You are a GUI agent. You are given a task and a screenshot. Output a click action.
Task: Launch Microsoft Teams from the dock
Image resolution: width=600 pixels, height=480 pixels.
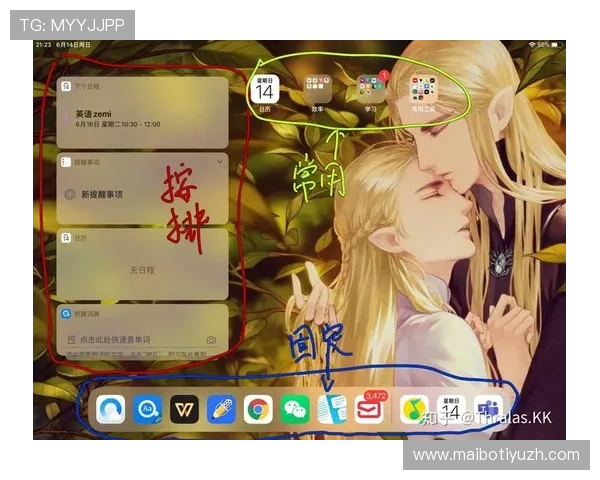(488, 409)
